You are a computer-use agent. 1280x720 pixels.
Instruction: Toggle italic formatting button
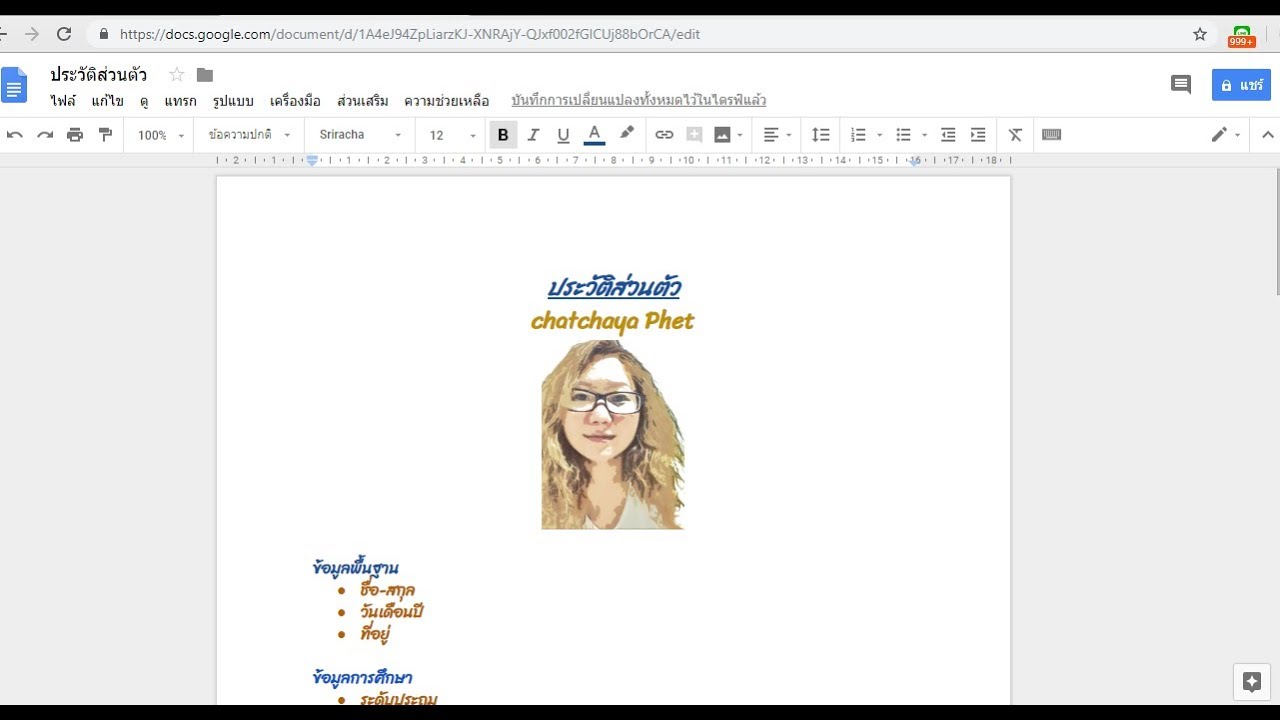(533, 135)
